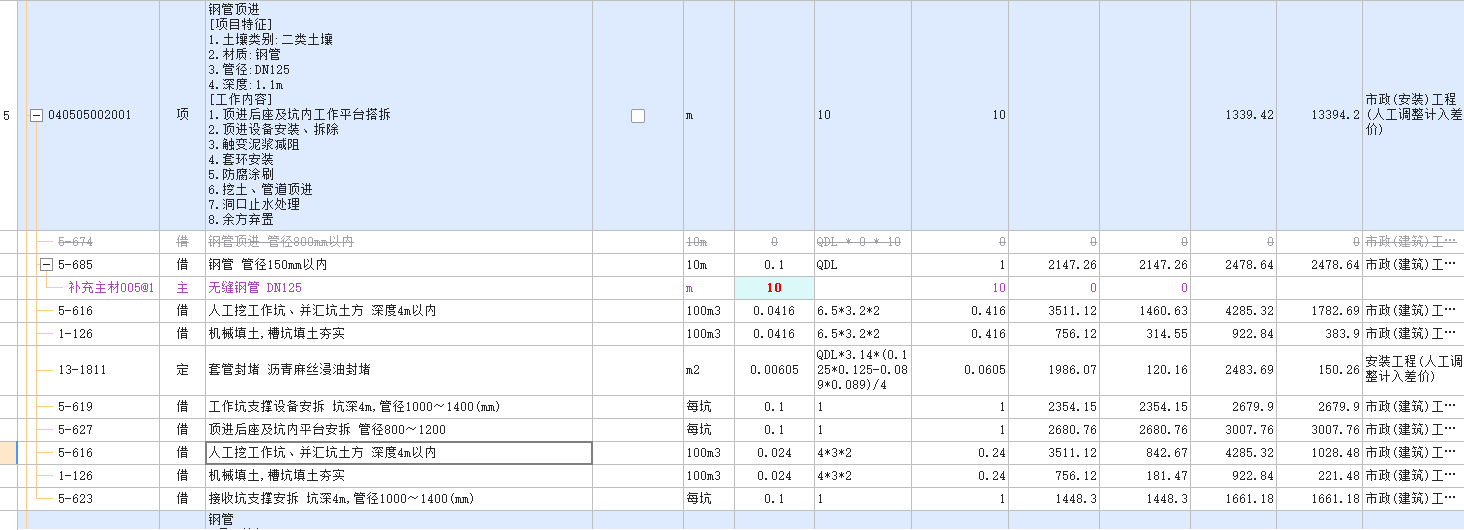Click 顶进后座及坑内平台安拆 name cell
This screenshot has width=1464, height=530.
[x=399, y=430]
